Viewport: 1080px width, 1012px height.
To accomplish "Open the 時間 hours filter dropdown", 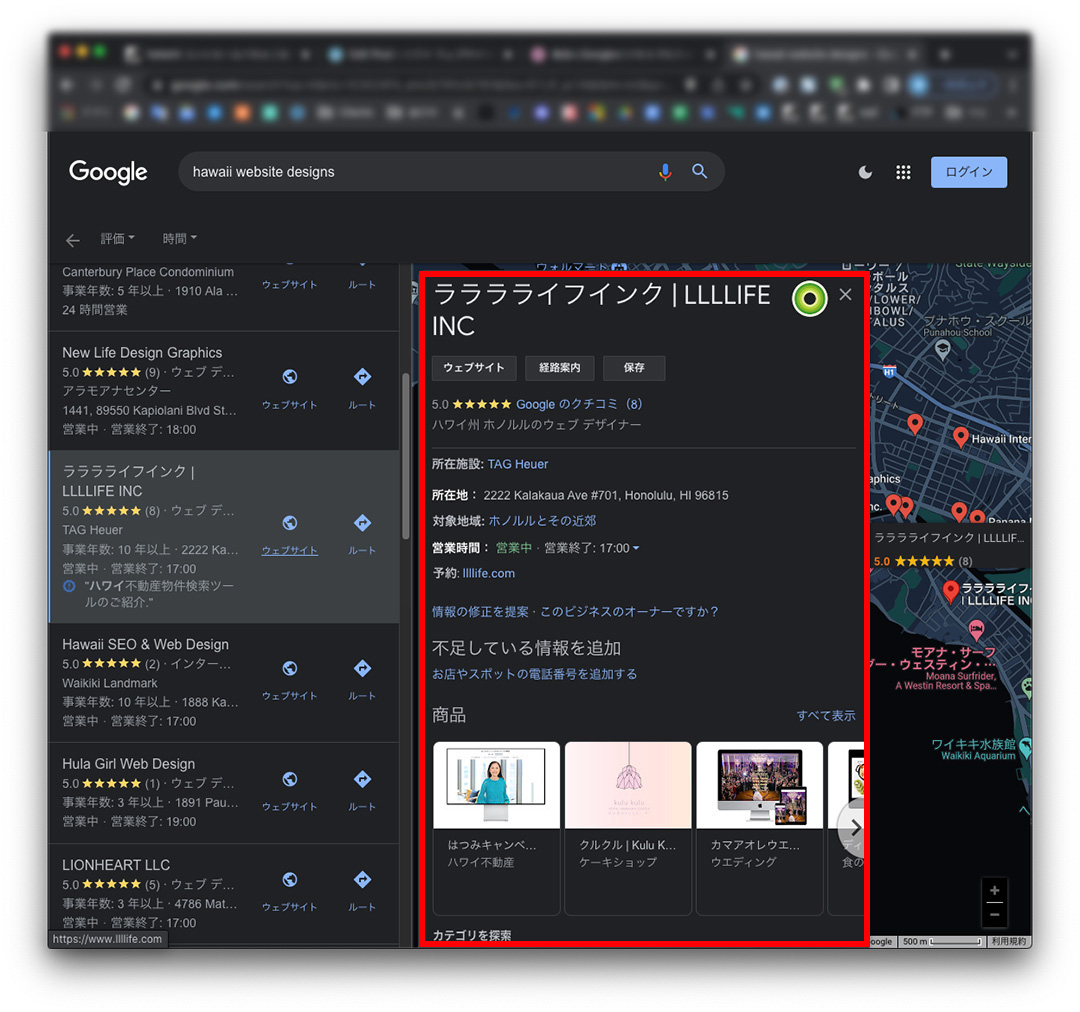I will (x=179, y=238).
